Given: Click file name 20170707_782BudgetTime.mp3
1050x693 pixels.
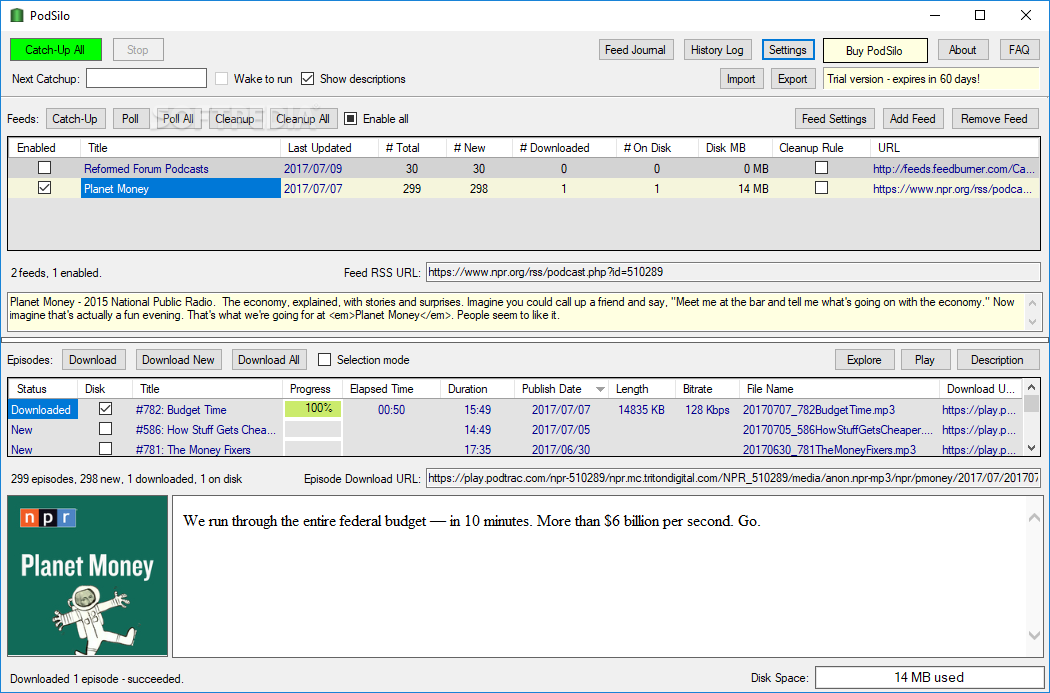Looking at the screenshot, I should point(818,410).
